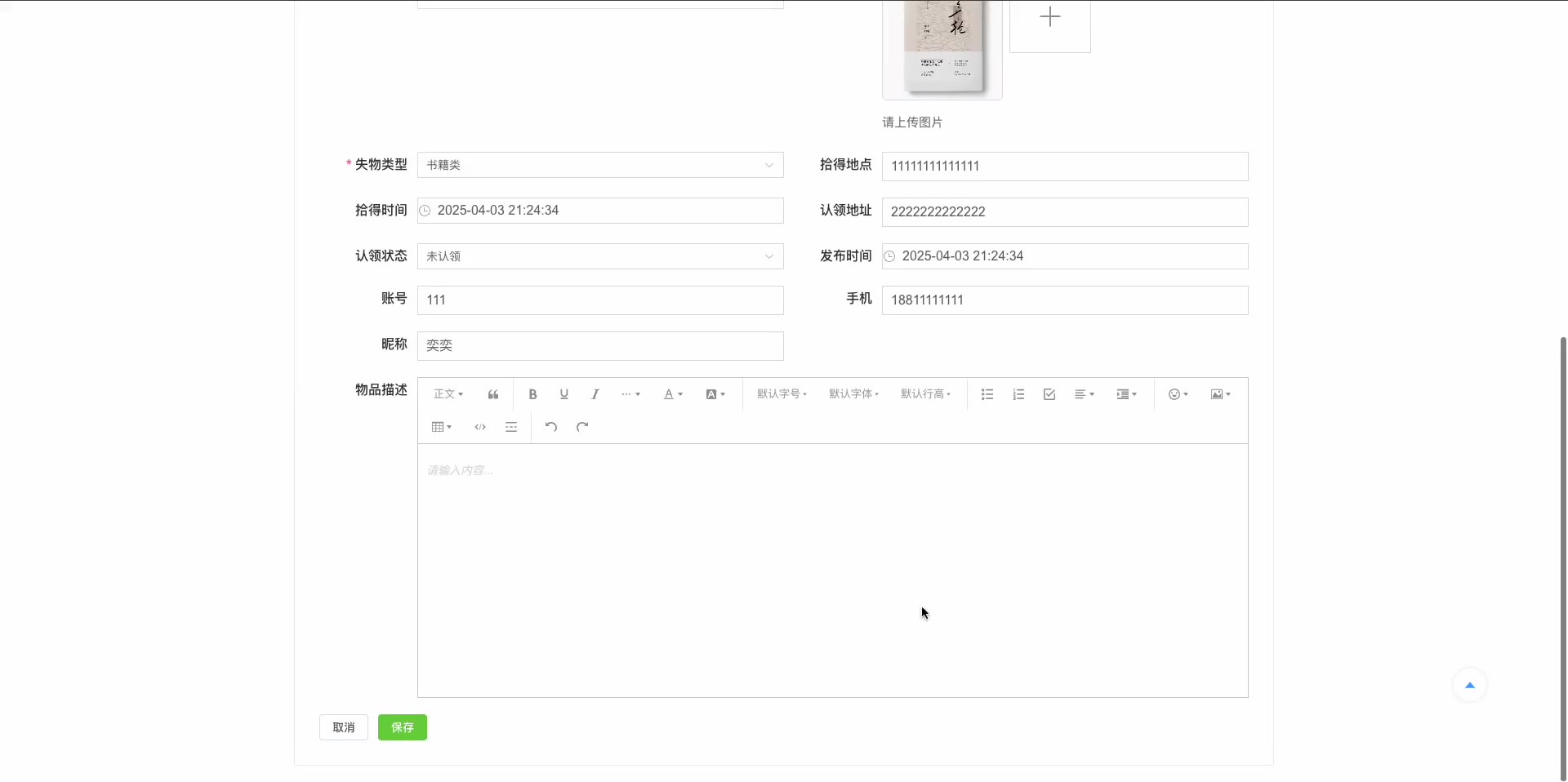Click the 取消 cancel button
This screenshot has height=782, width=1568.
point(344,727)
